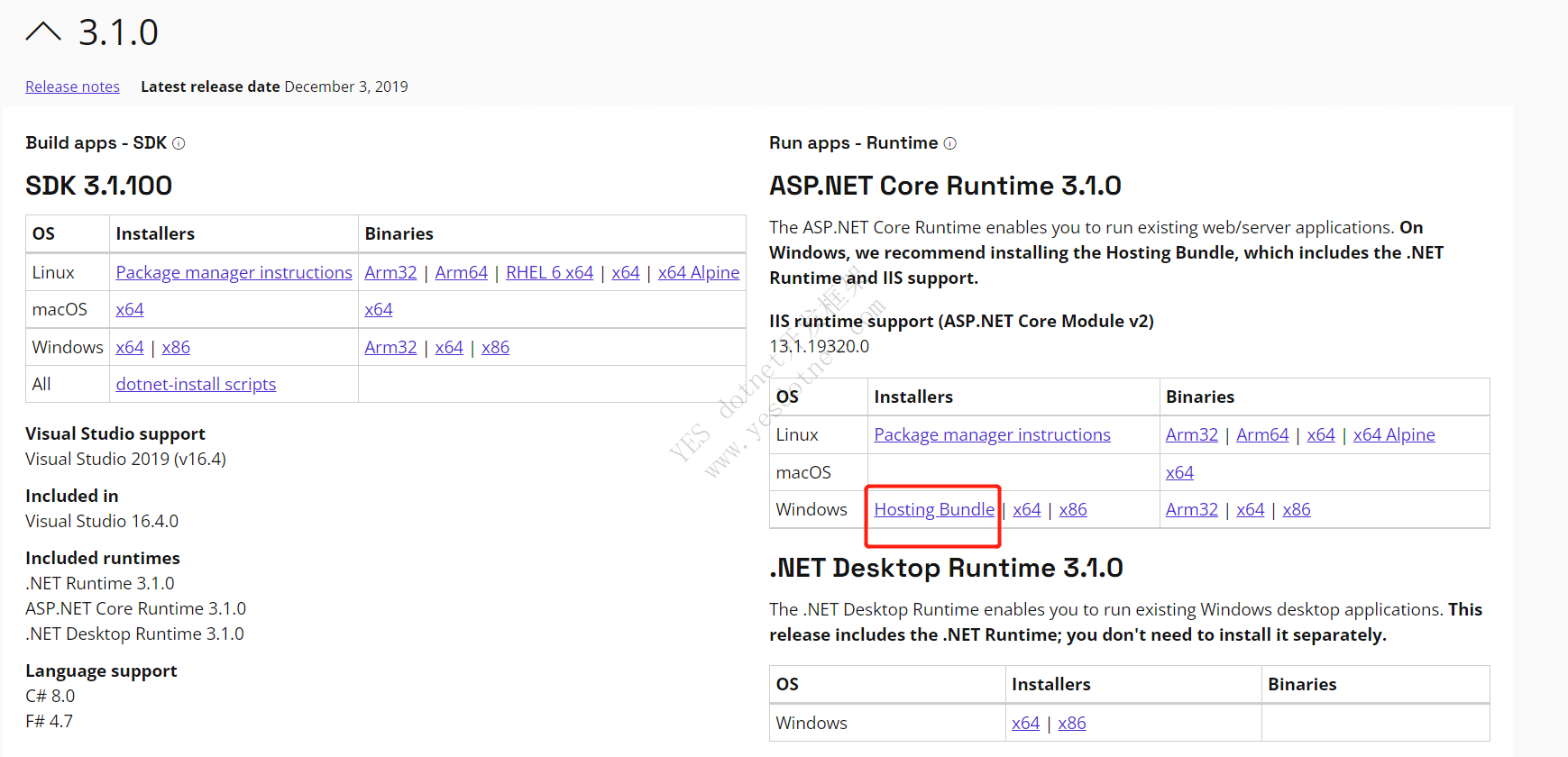Select the December 3, 2019 release date

click(x=346, y=87)
